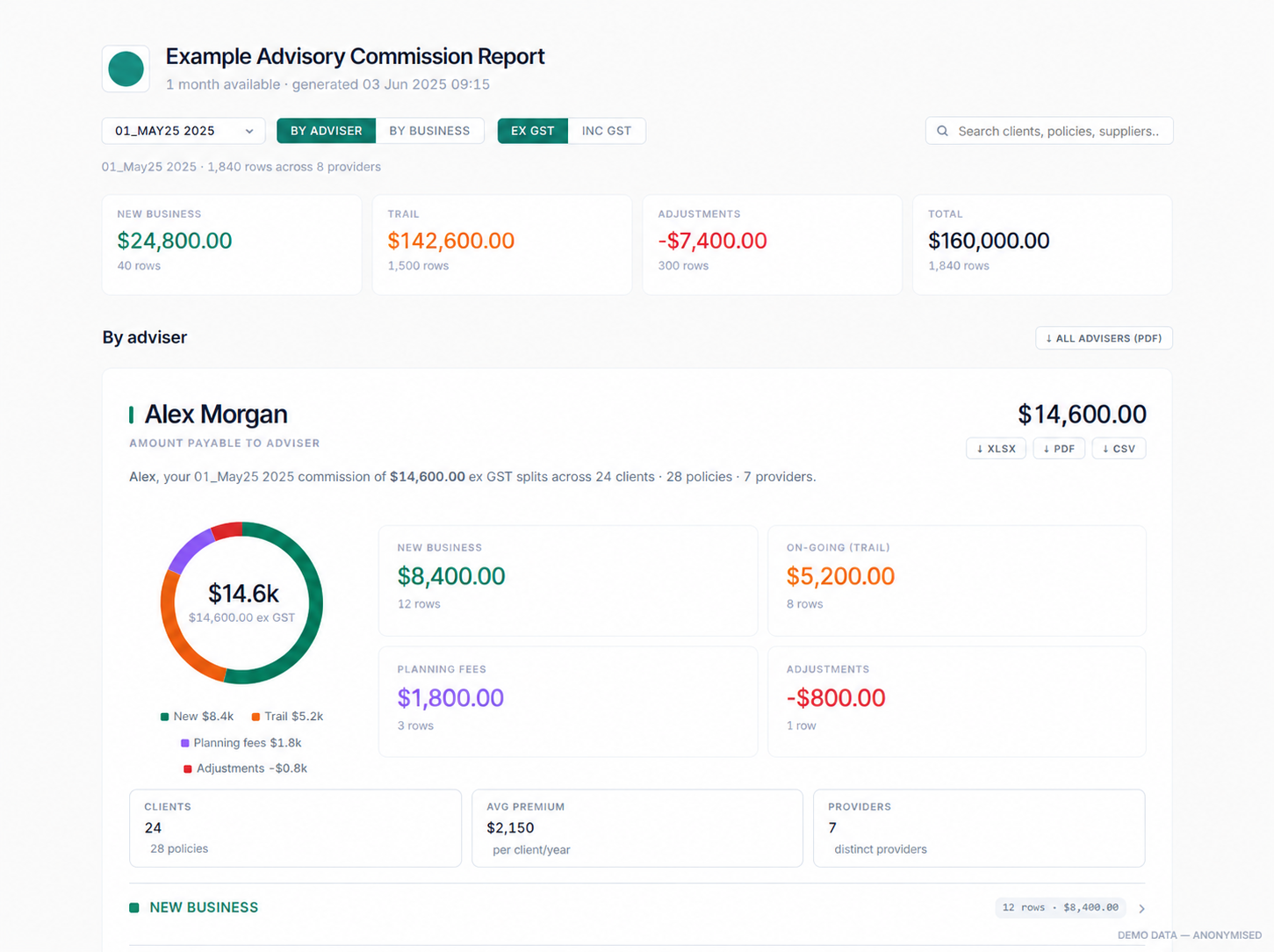Screen dimensions: 1274x952
Task: Switch to BY ADVISER view
Action: click(326, 131)
